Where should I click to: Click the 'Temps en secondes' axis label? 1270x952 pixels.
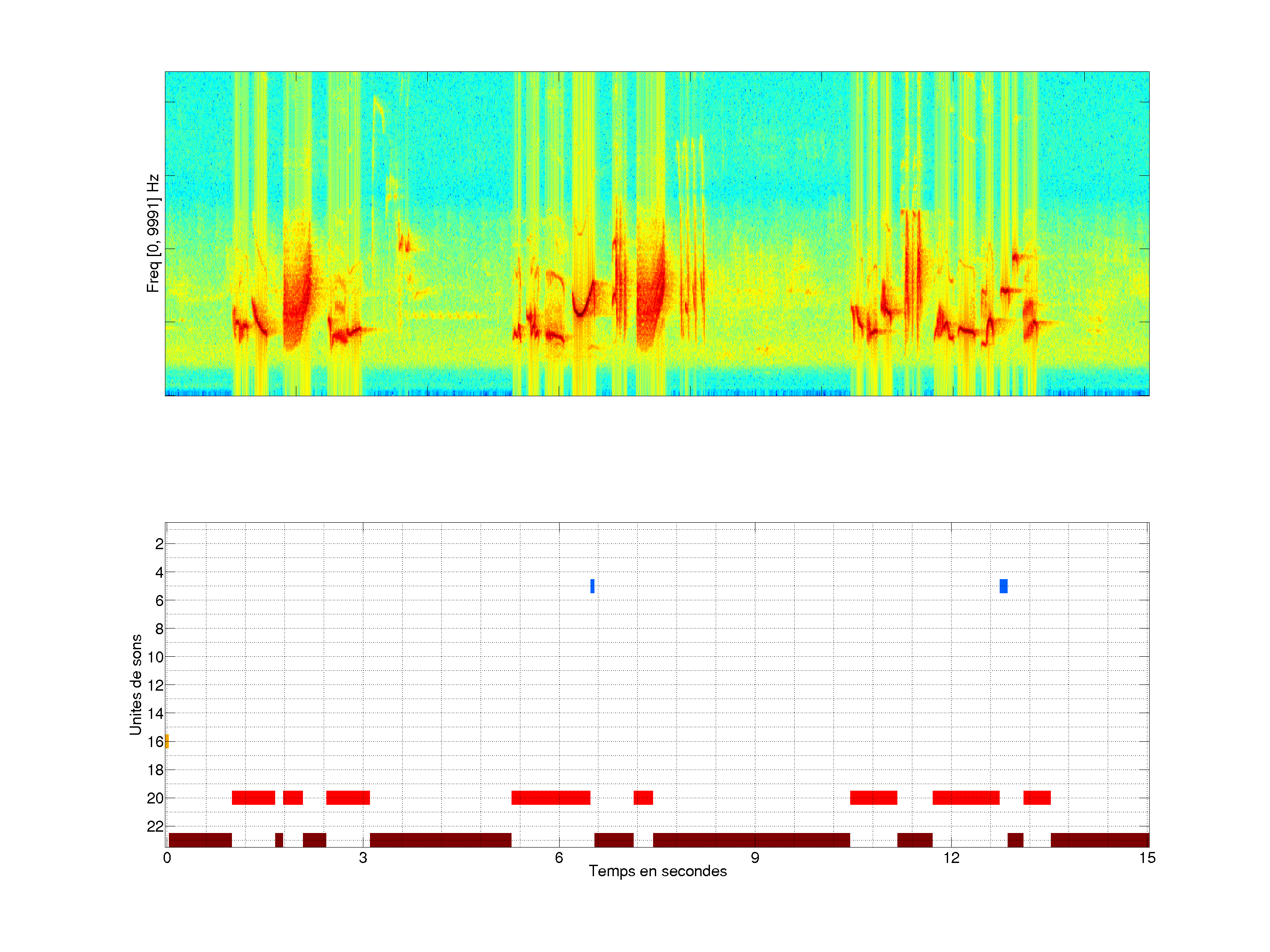tap(657, 871)
